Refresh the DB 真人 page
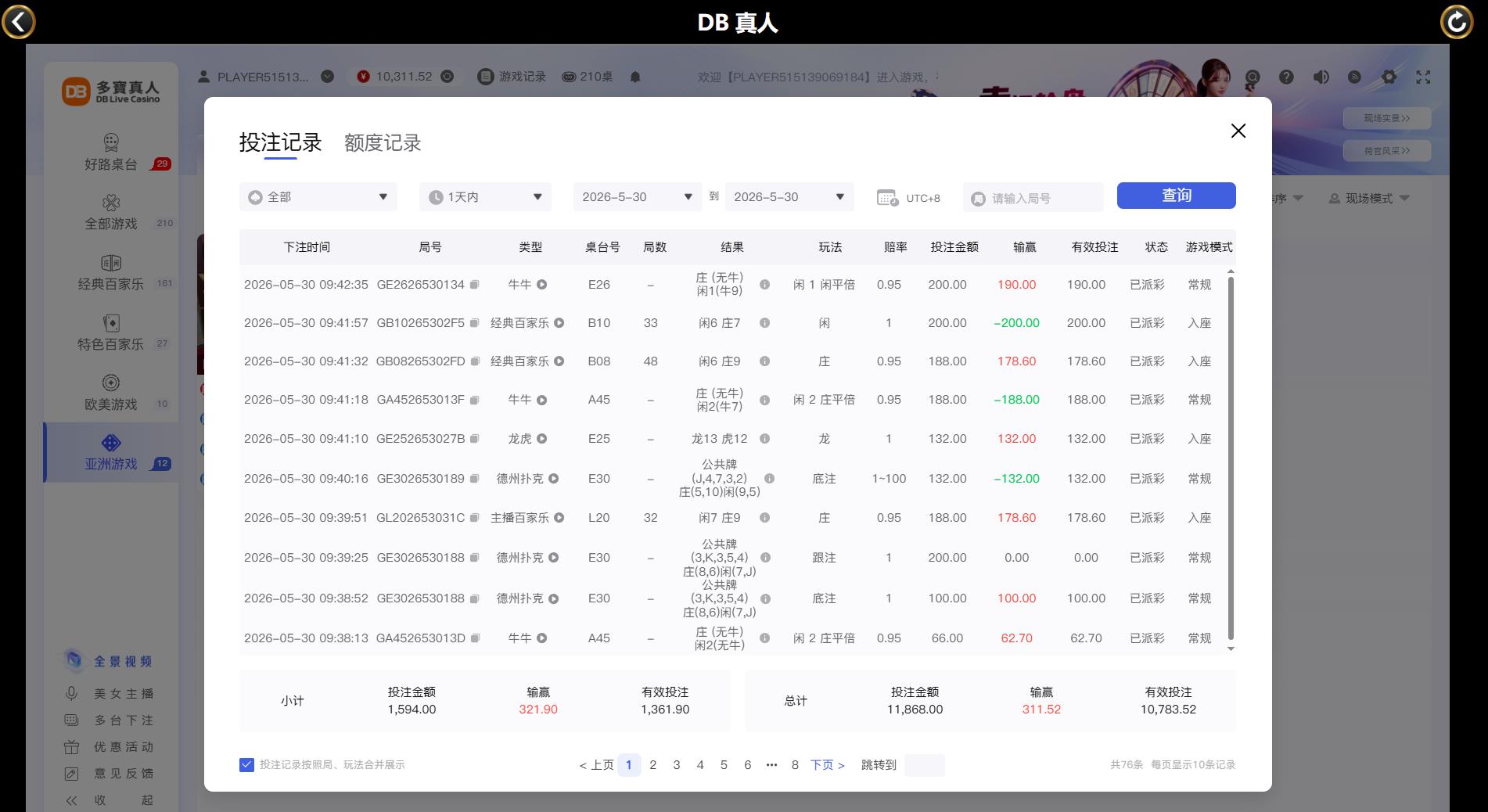The width and height of the screenshot is (1488, 812). click(x=1457, y=21)
